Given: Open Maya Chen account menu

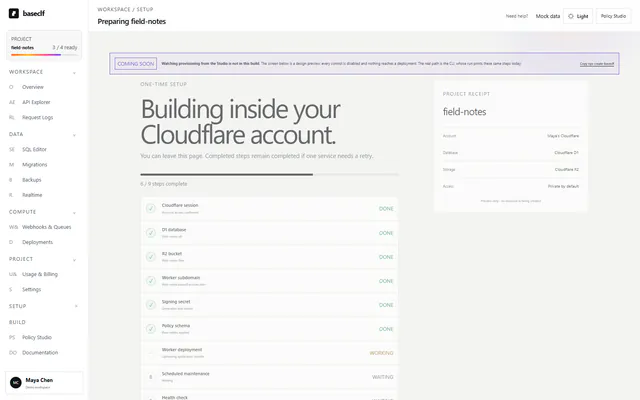Looking at the screenshot, I should (x=44, y=382).
